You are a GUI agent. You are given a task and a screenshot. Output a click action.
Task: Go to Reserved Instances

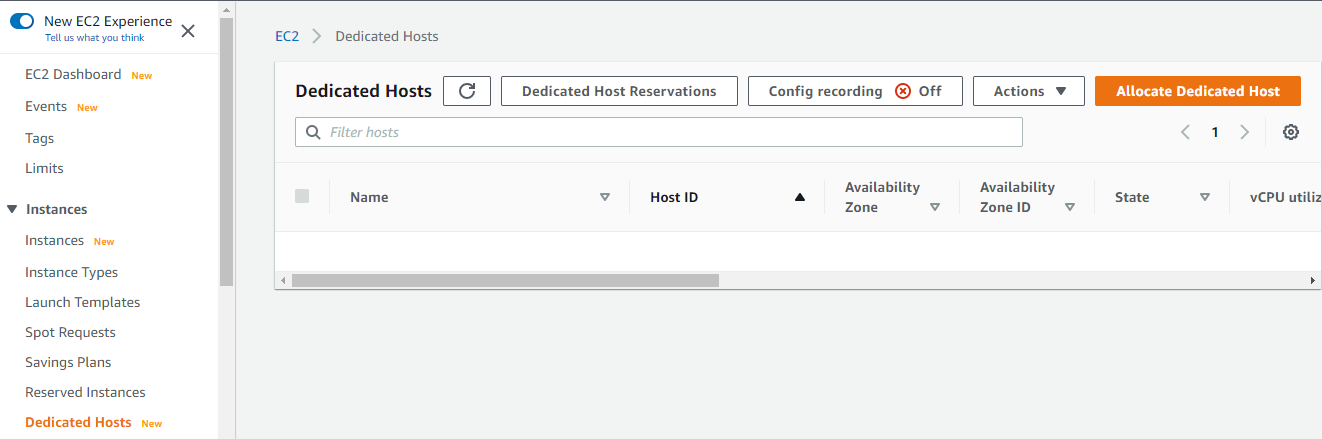[x=85, y=392]
